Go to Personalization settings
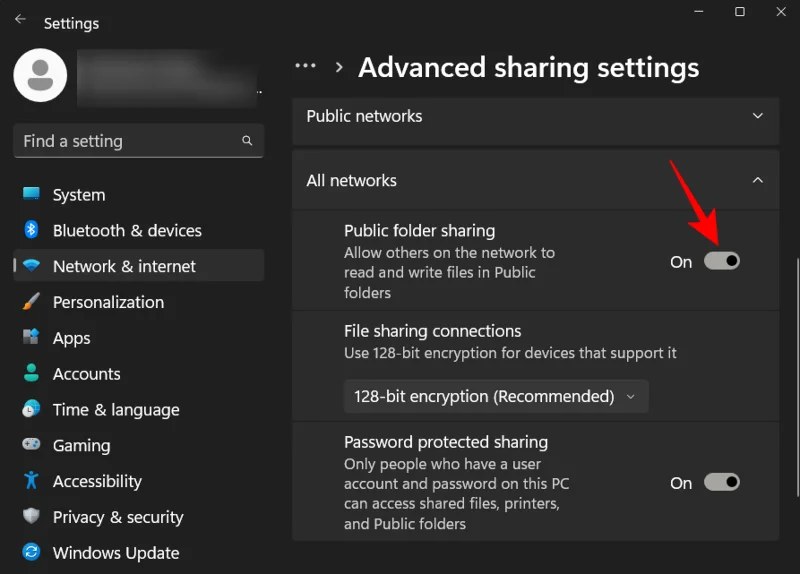The image size is (800, 574). pos(139,302)
